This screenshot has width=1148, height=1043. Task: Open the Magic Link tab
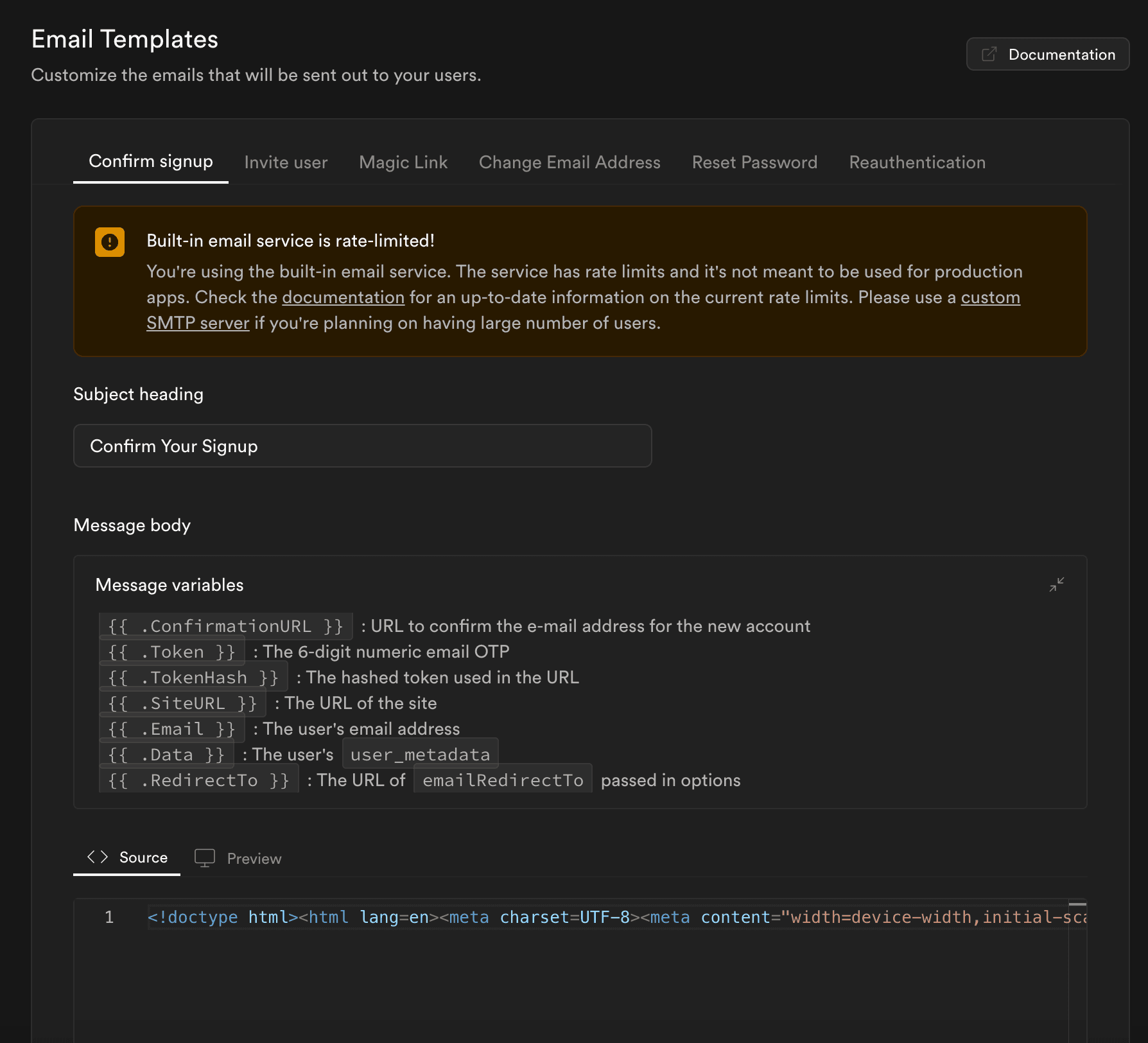[x=403, y=162]
